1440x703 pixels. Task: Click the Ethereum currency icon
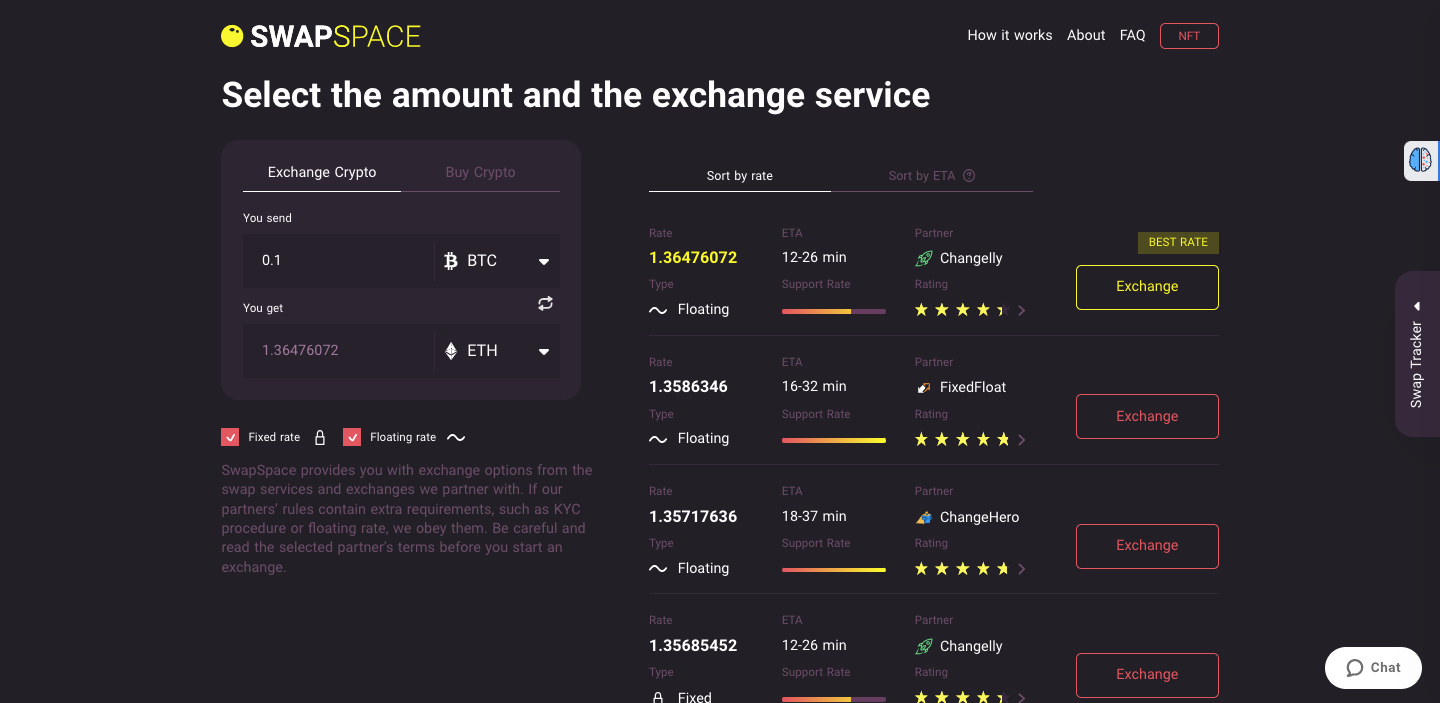click(451, 351)
